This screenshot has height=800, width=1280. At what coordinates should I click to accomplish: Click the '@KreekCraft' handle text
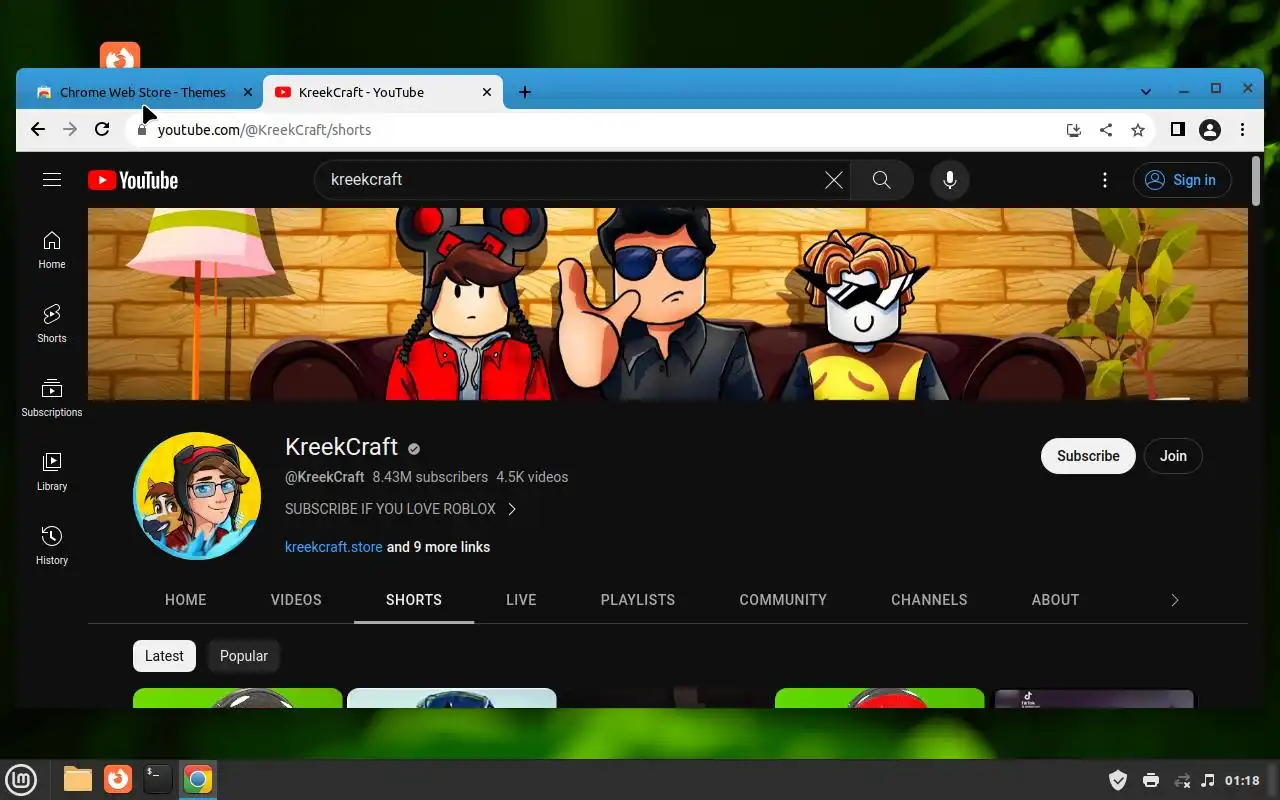(x=325, y=477)
